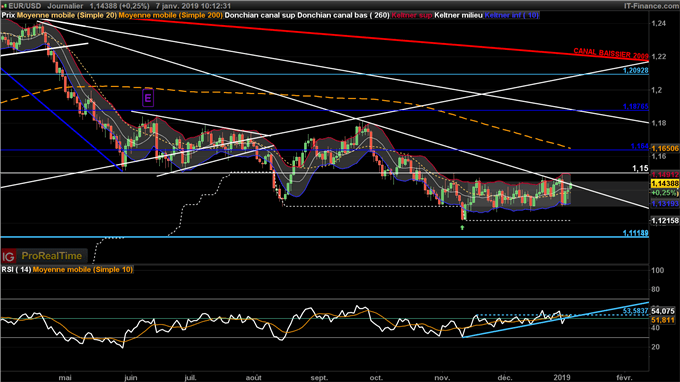Viewport: 680px width, 382px height.
Task: Click the 1,24 price scale value
Action: tap(658, 23)
